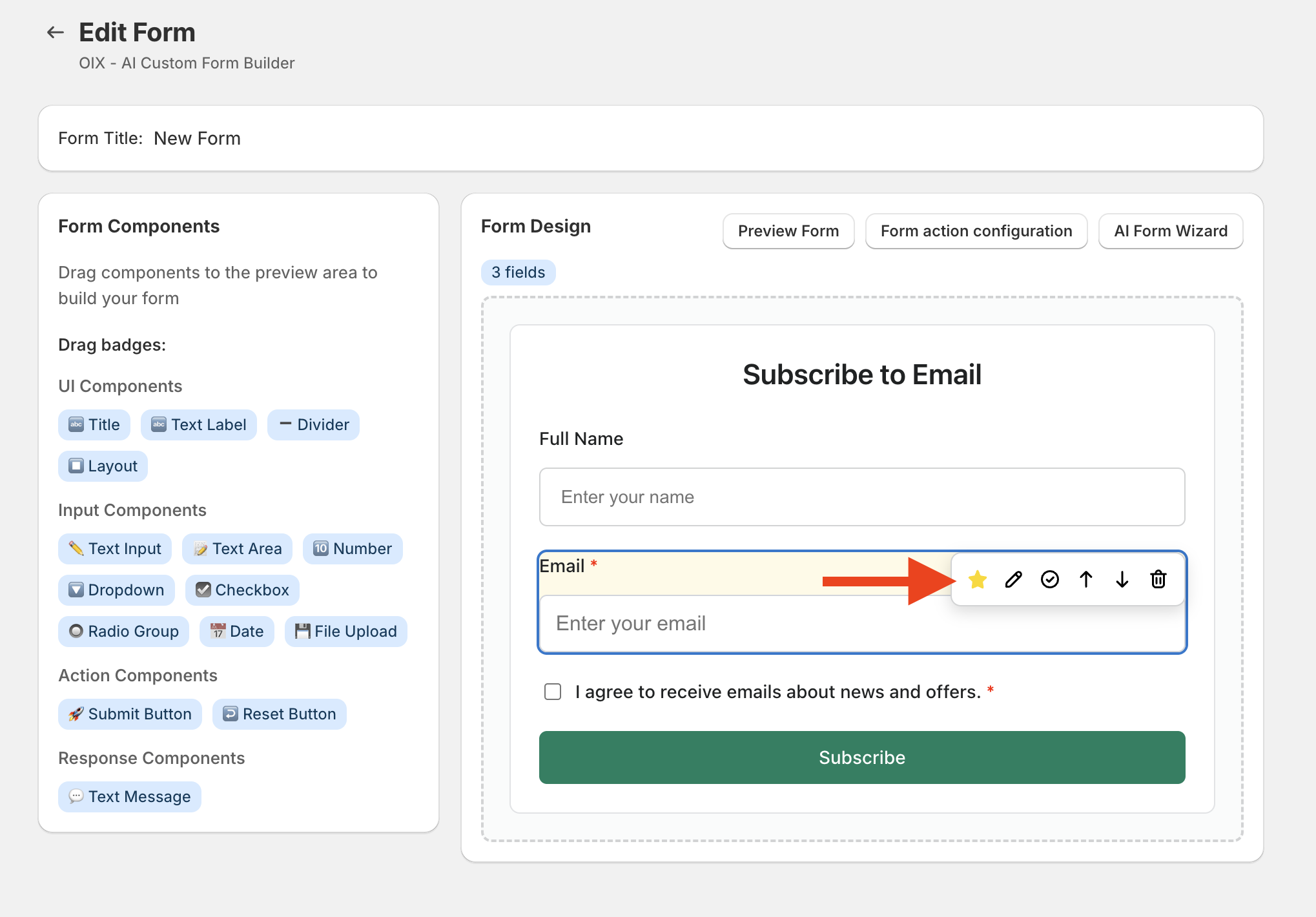This screenshot has width=1316, height=917.
Task: Launch the AI Form Wizard
Action: 1170,231
